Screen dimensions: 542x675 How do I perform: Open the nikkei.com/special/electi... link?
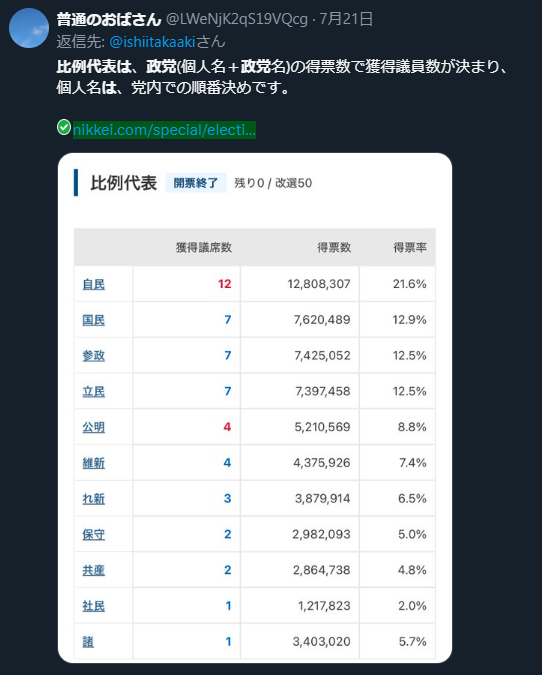(x=164, y=130)
